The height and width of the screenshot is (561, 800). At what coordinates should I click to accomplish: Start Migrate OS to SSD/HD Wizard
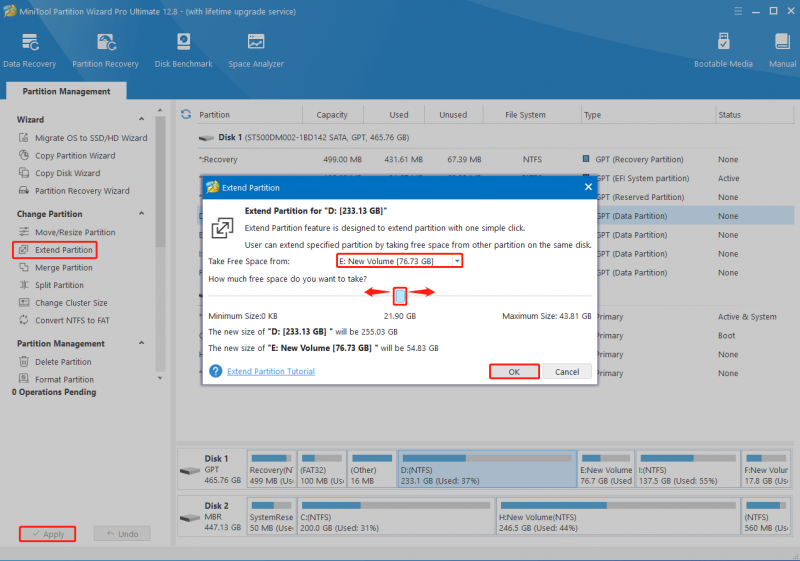point(83,138)
